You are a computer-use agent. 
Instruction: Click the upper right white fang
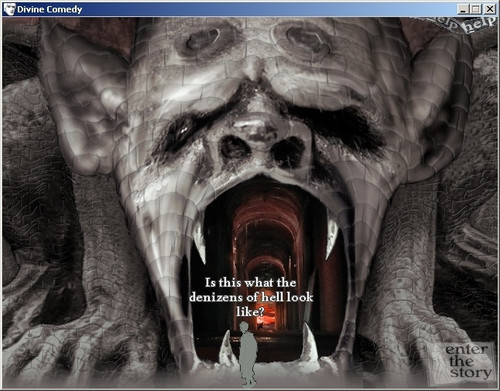pyautogui.click(x=331, y=238)
